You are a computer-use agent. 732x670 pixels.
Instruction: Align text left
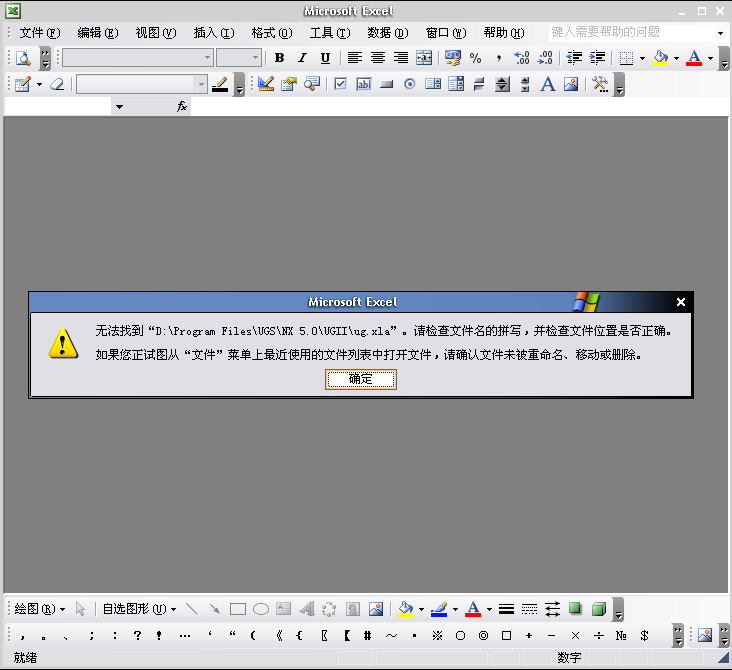(355, 58)
